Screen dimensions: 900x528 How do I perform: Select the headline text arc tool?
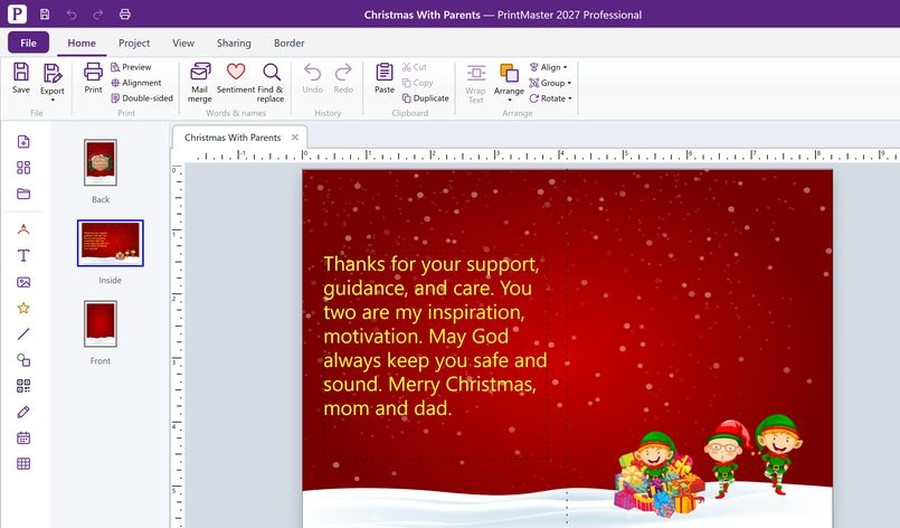[24, 230]
